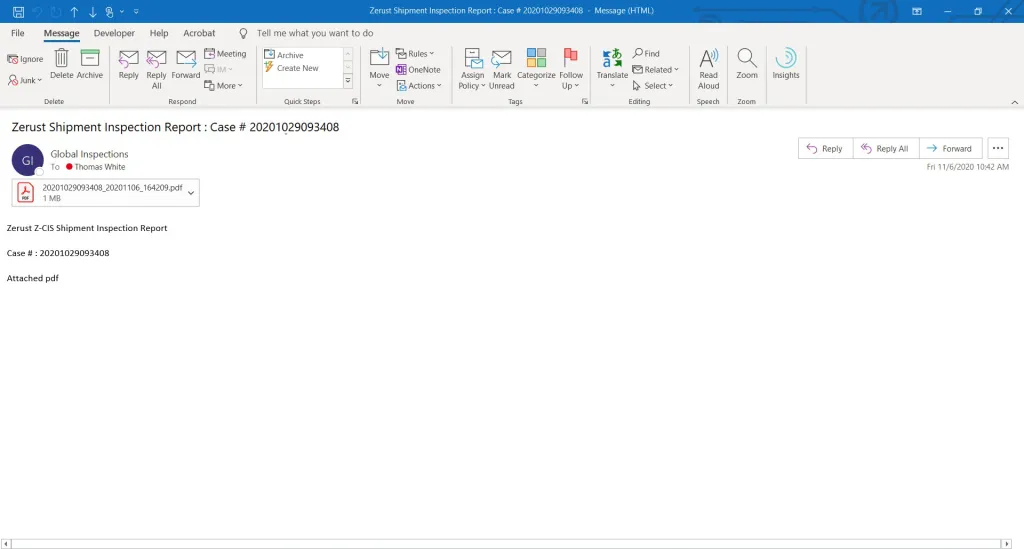Screen dimensions: 1024x549
Task: Select the Archive quick step
Action: (x=284, y=55)
